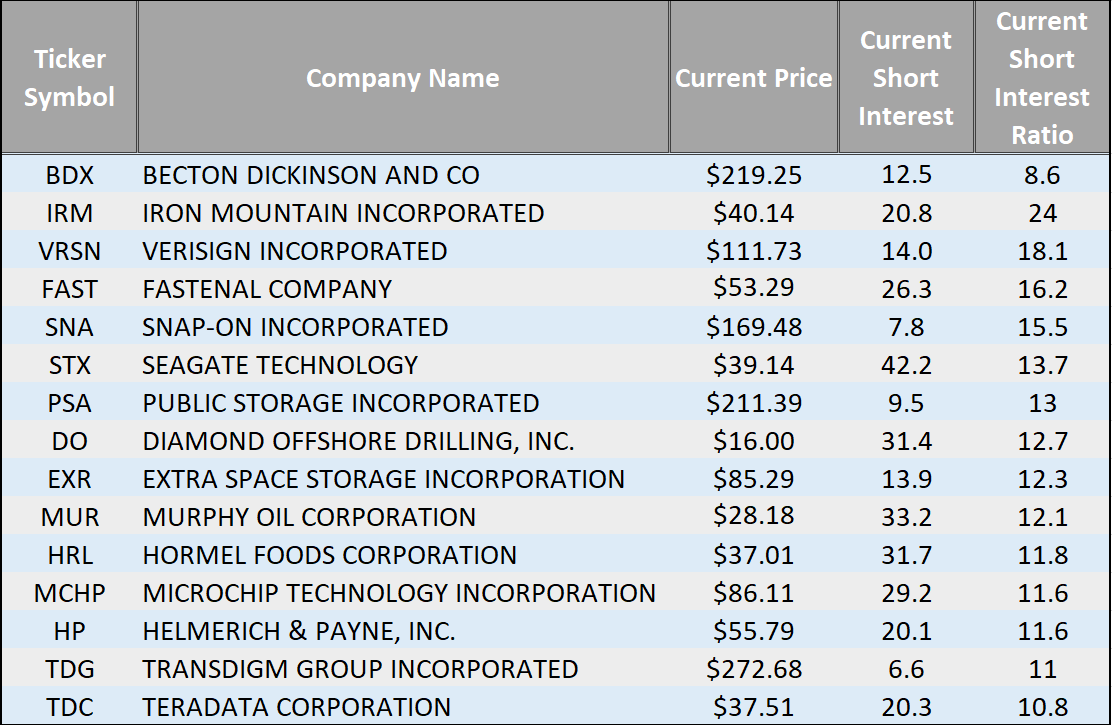Select the BDX ticker cell
The height and width of the screenshot is (725, 1112).
(x=69, y=175)
